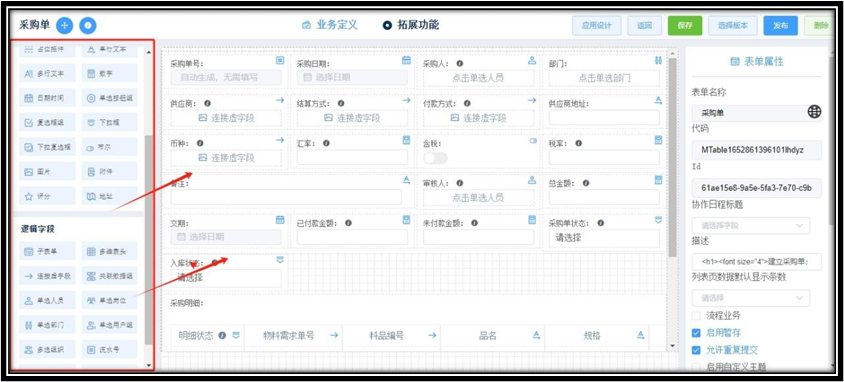Viewport: 844px width, 382px height.
Task: Open the 协作日程标题 dropdown
Action: (x=751, y=225)
